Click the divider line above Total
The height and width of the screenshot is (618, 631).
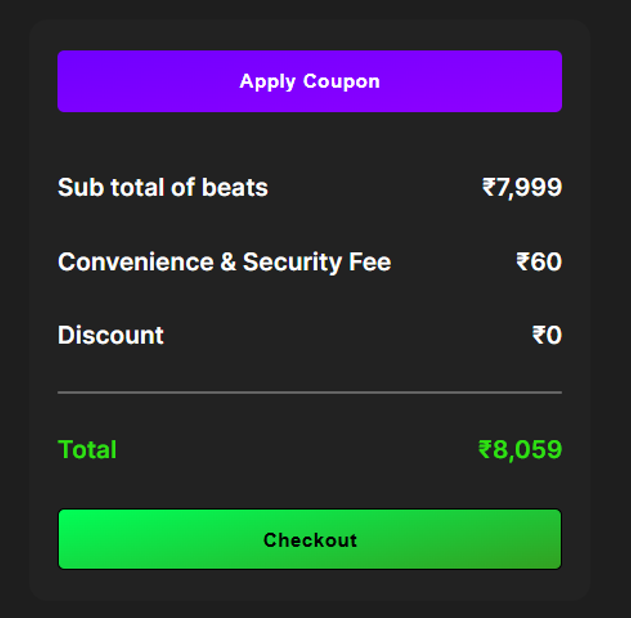tap(309, 393)
